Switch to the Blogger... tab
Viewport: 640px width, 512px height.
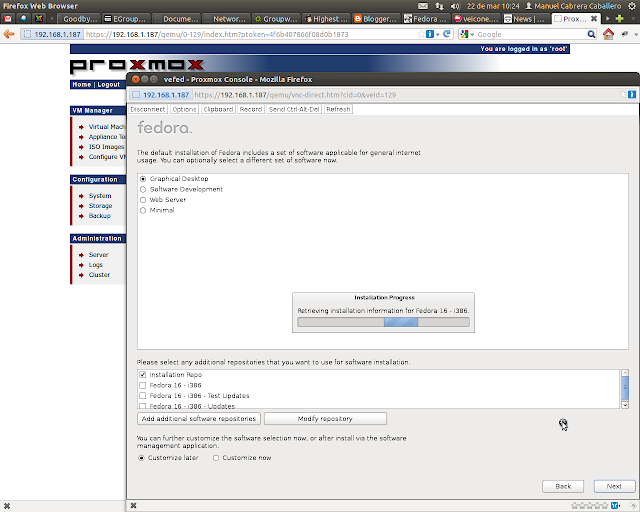(x=377, y=19)
